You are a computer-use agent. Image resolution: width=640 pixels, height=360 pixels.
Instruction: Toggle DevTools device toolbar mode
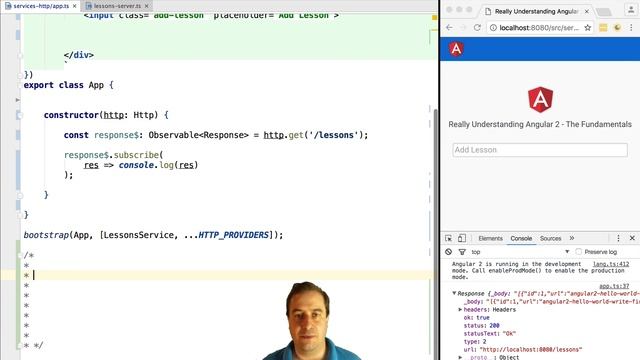click(462, 238)
